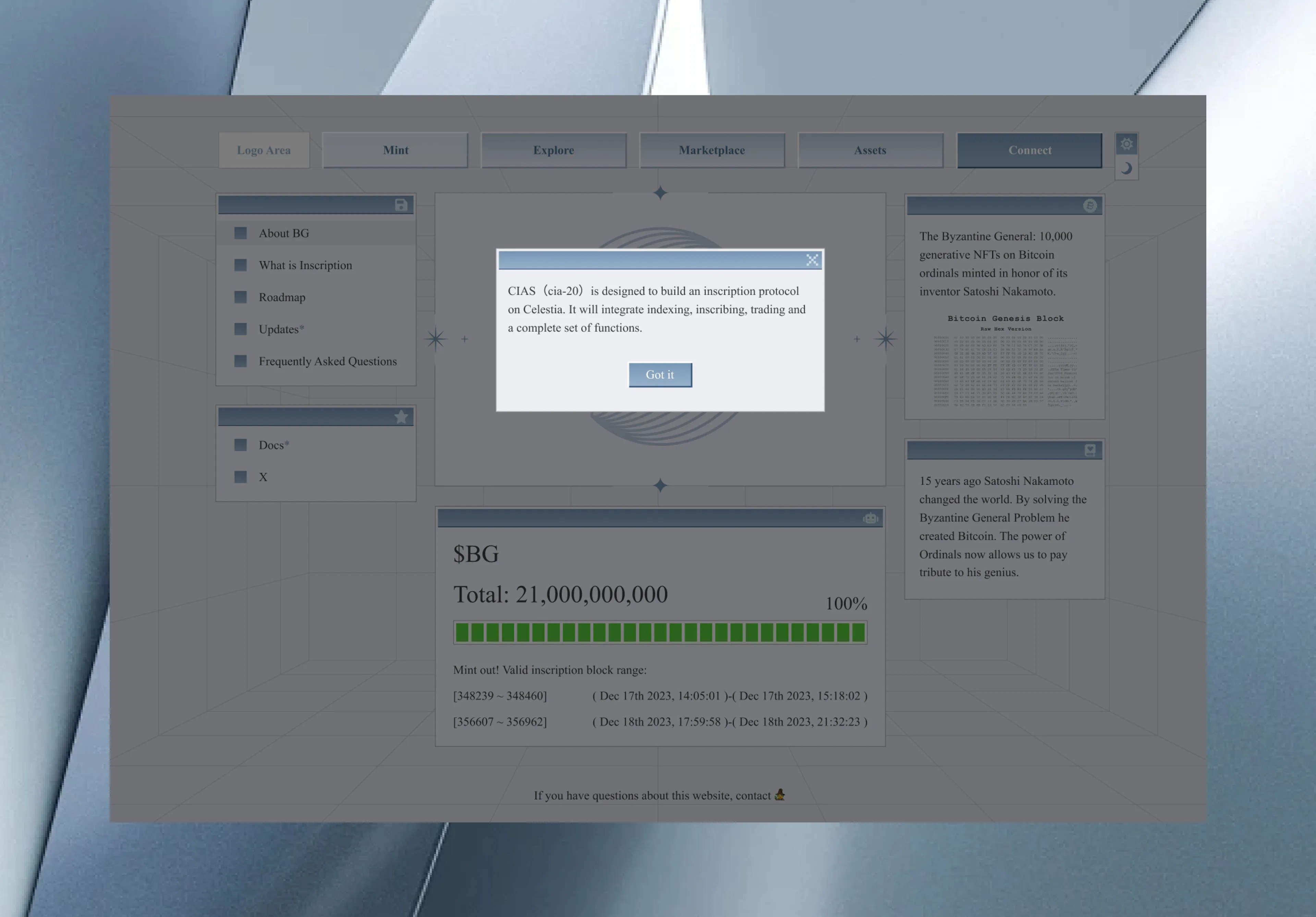Click the save disk icon in left panel header
The image size is (1316, 917).
pyautogui.click(x=401, y=205)
